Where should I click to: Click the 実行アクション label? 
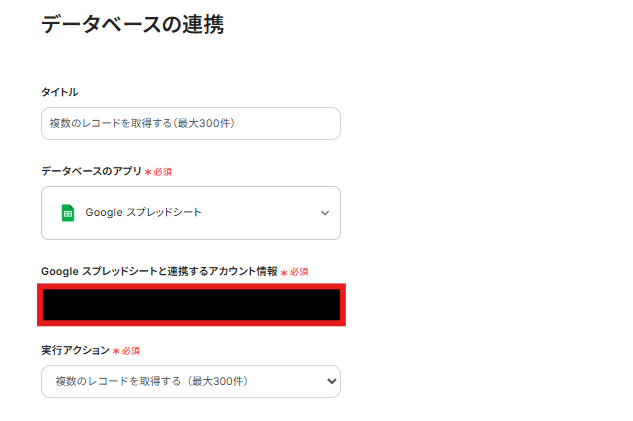tap(75, 350)
